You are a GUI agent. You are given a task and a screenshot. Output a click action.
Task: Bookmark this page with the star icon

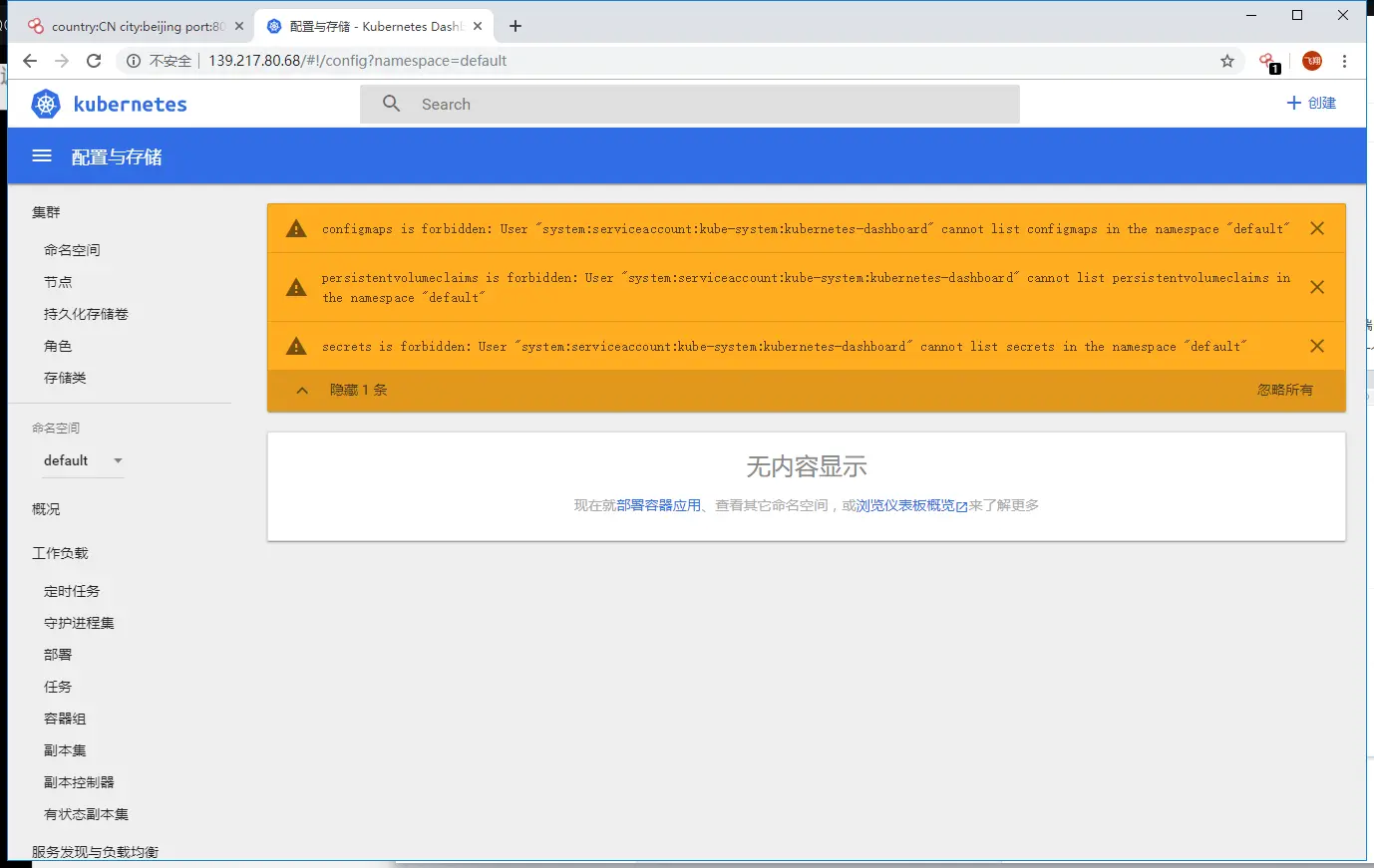click(x=1227, y=61)
